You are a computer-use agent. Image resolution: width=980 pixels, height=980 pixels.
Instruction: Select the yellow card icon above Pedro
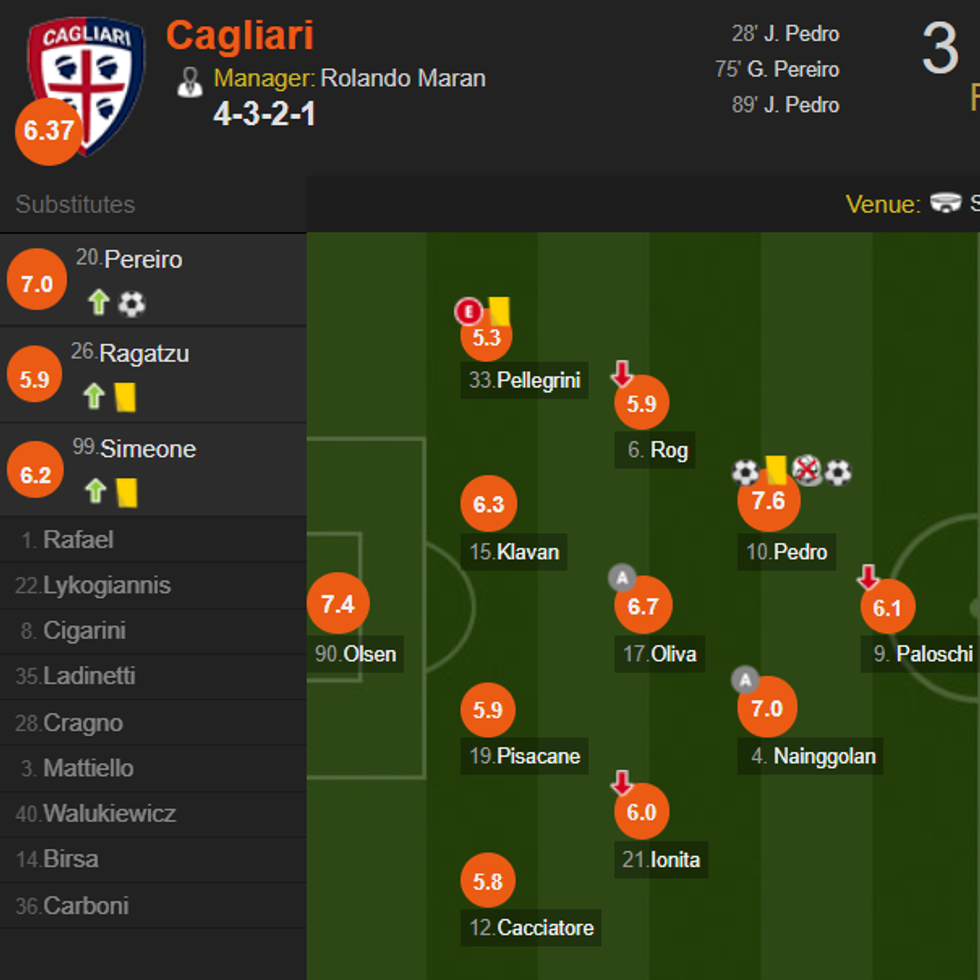[774, 467]
